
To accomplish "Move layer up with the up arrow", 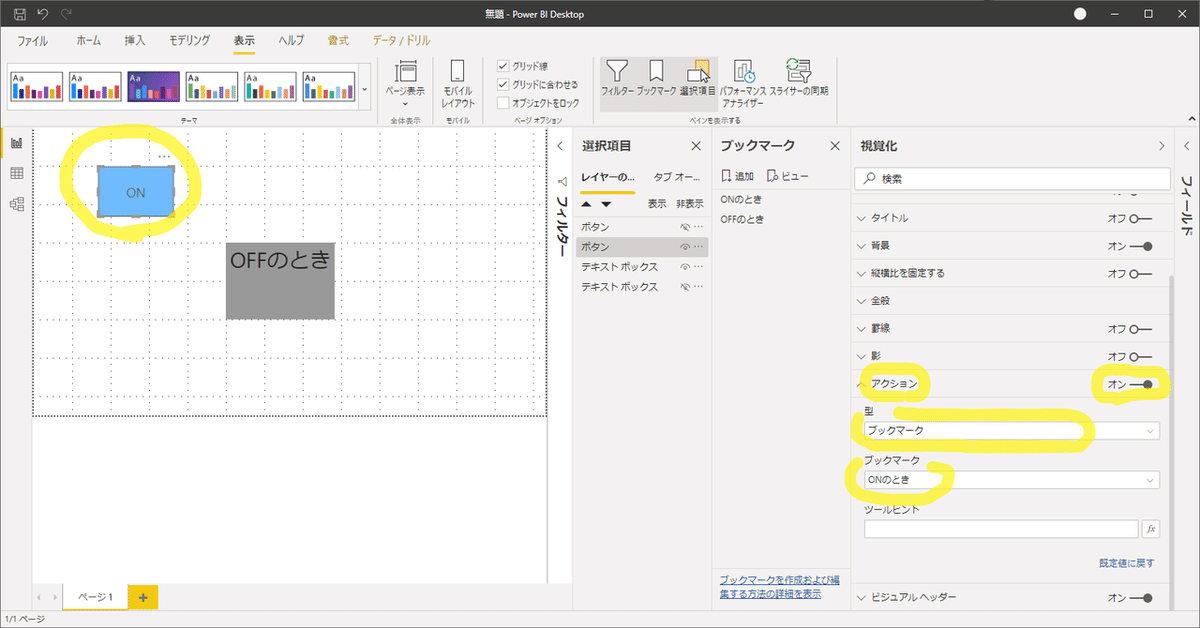I will 588,203.
